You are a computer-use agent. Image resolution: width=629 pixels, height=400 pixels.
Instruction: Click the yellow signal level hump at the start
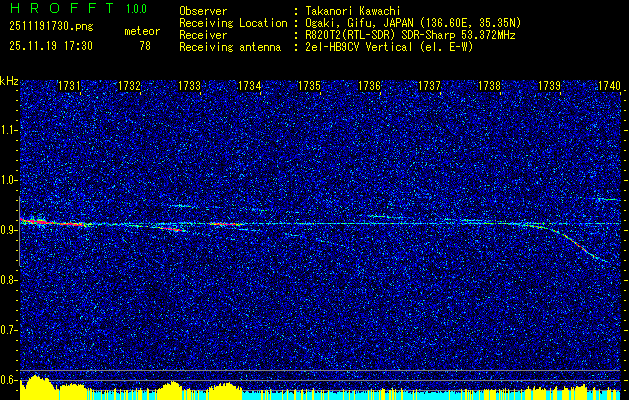coord(37,387)
